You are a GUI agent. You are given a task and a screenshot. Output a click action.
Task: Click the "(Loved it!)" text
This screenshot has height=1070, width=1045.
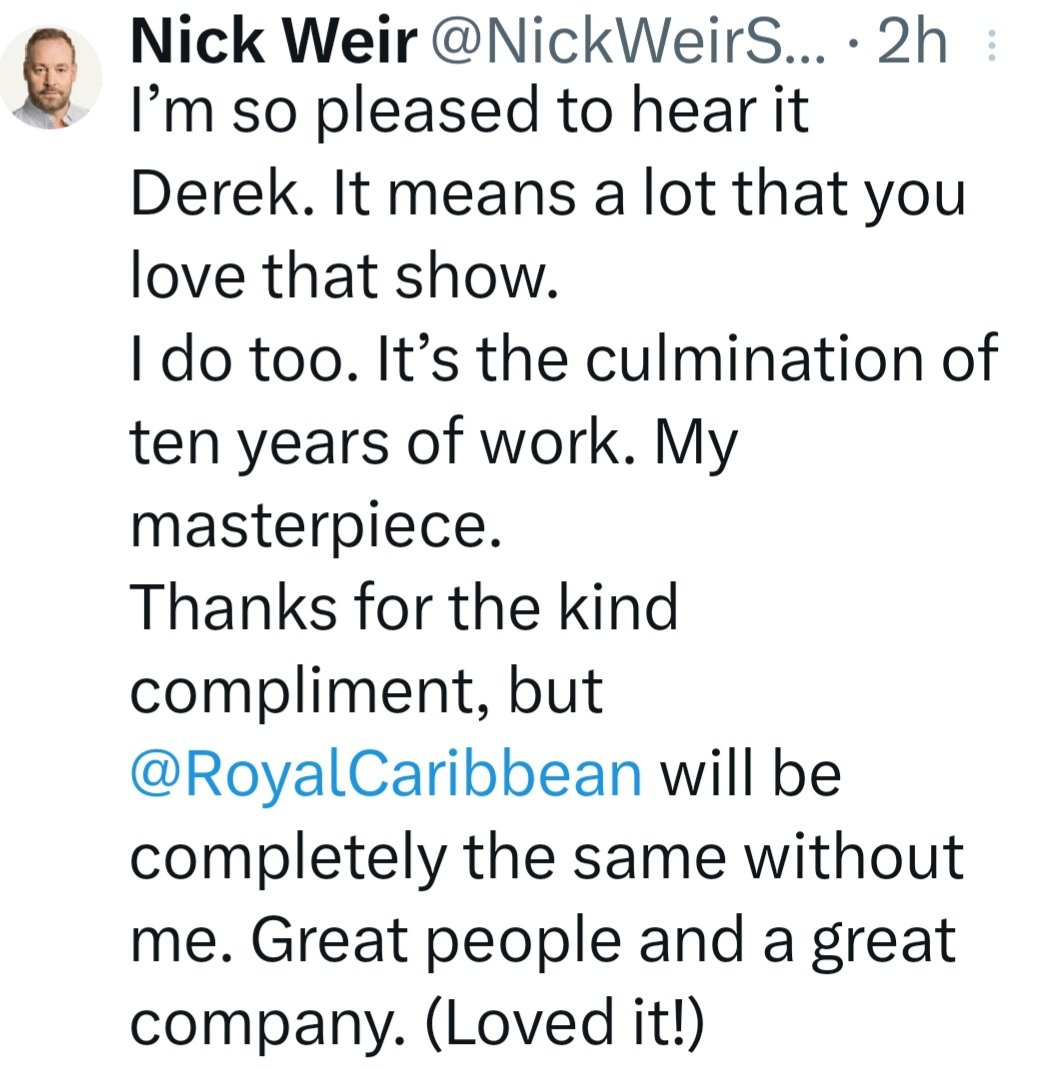[x=563, y=1022]
